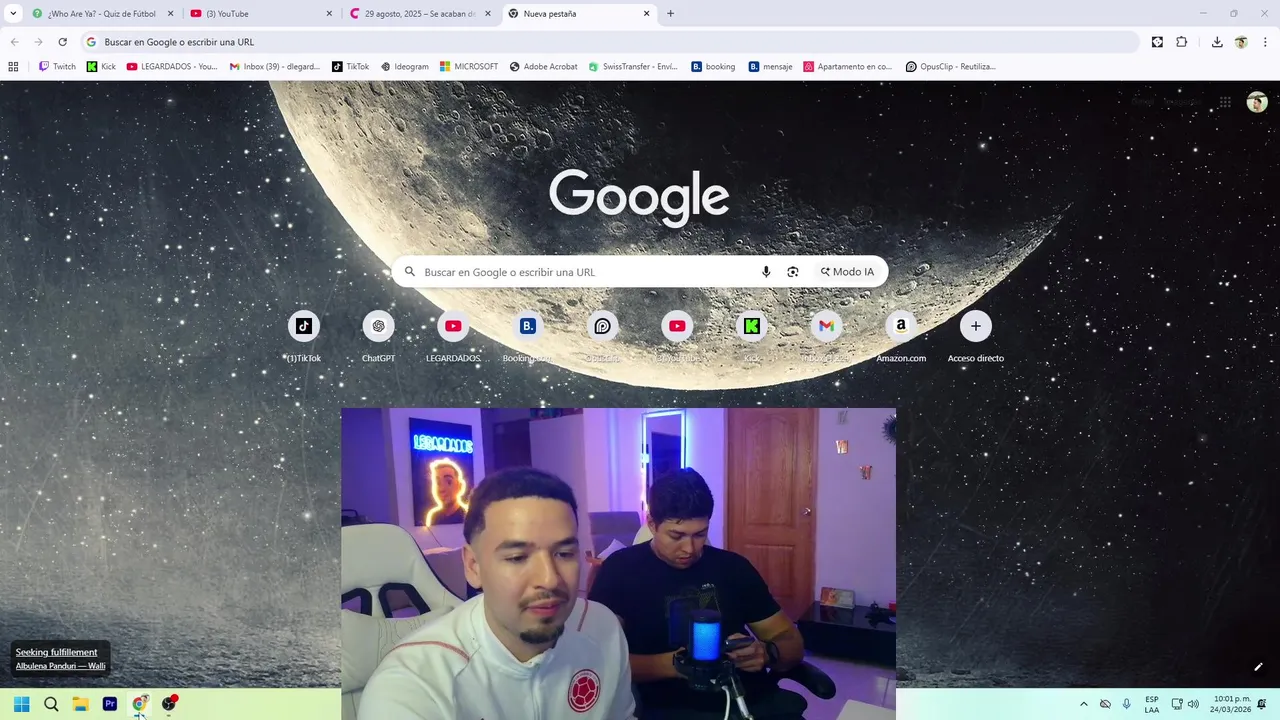Search by image with the Lens icon
This screenshot has height=720, width=1280.
[x=793, y=272]
